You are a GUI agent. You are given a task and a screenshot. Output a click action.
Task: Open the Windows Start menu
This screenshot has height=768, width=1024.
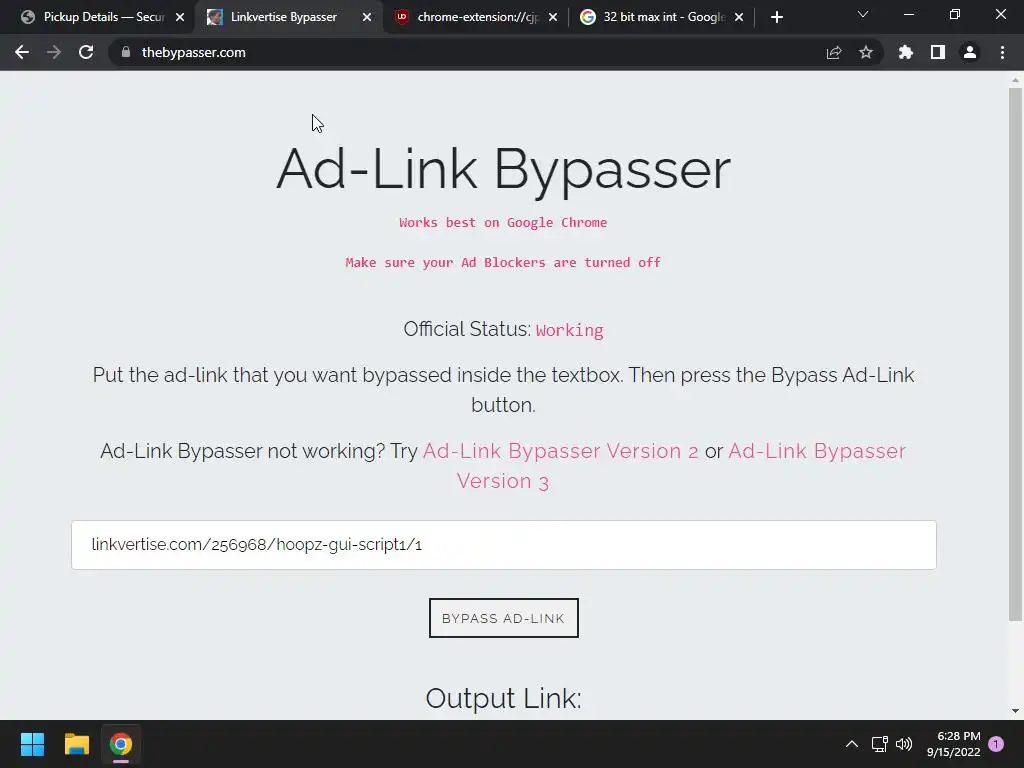click(32, 744)
